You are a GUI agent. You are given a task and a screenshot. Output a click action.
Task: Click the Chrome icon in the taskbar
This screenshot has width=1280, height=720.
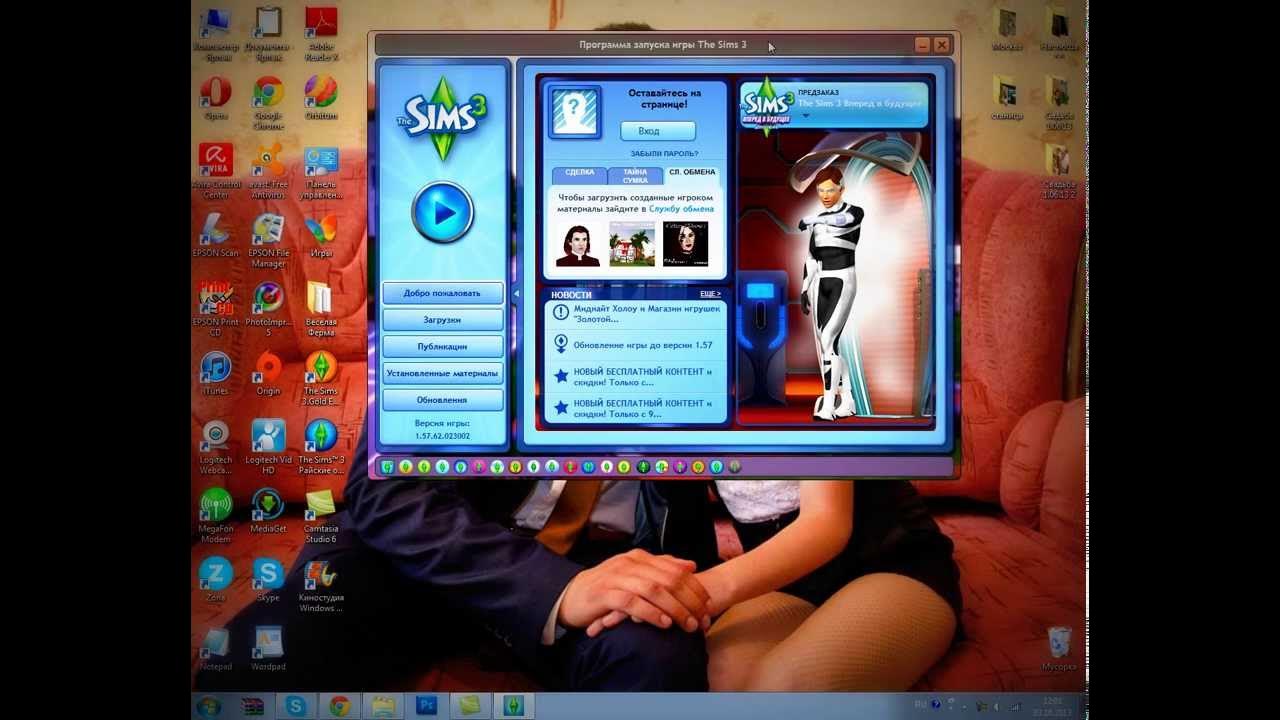pyautogui.click(x=340, y=706)
